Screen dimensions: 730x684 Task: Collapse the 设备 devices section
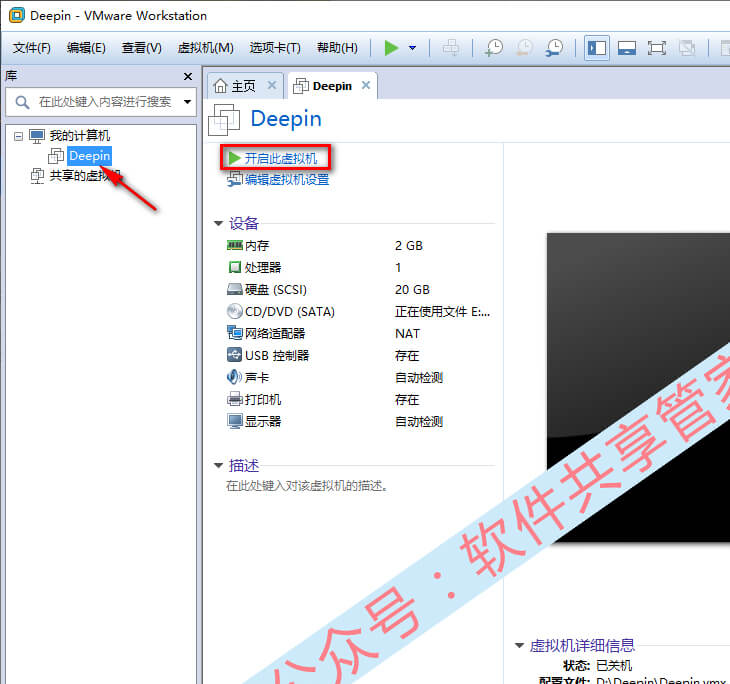[x=218, y=223]
